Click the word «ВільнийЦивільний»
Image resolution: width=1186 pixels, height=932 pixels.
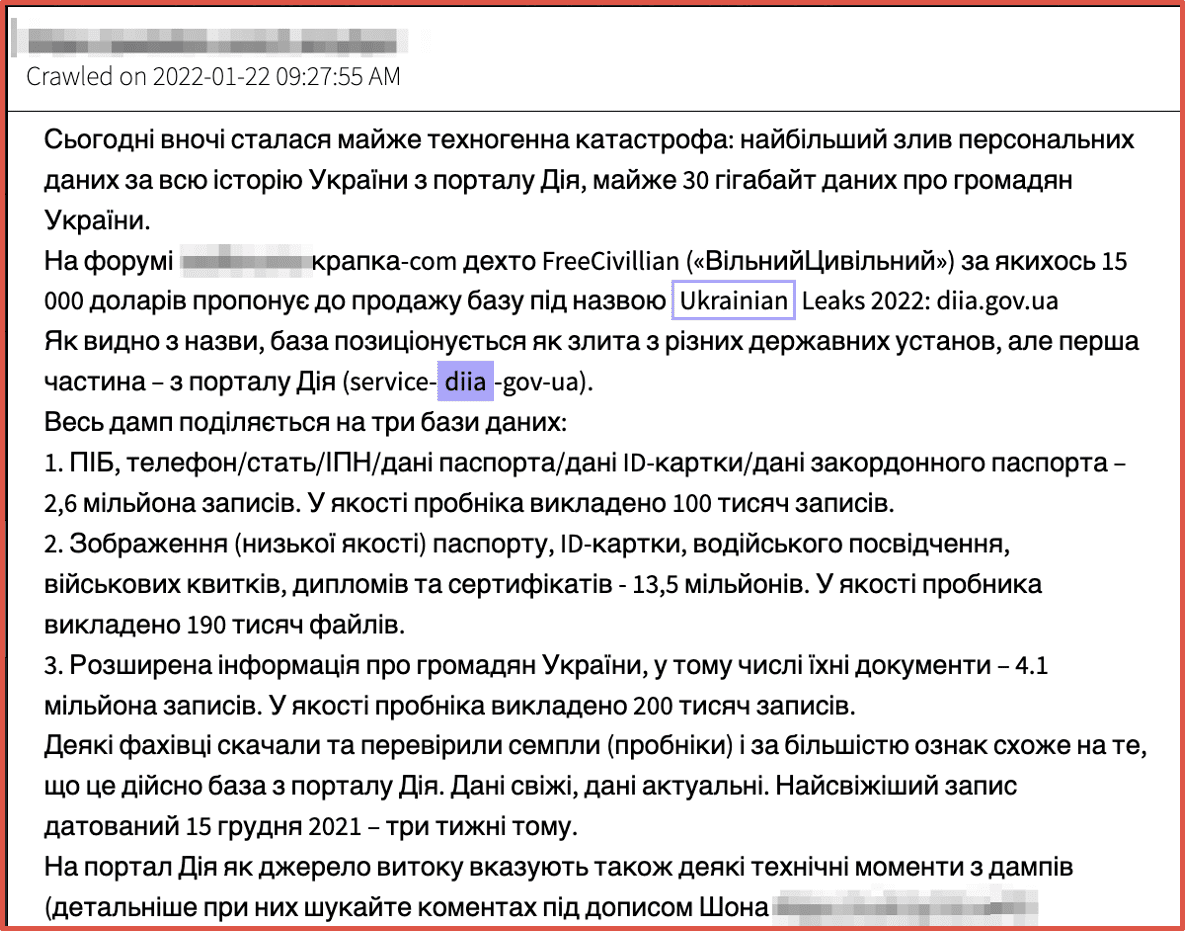[x=820, y=261]
